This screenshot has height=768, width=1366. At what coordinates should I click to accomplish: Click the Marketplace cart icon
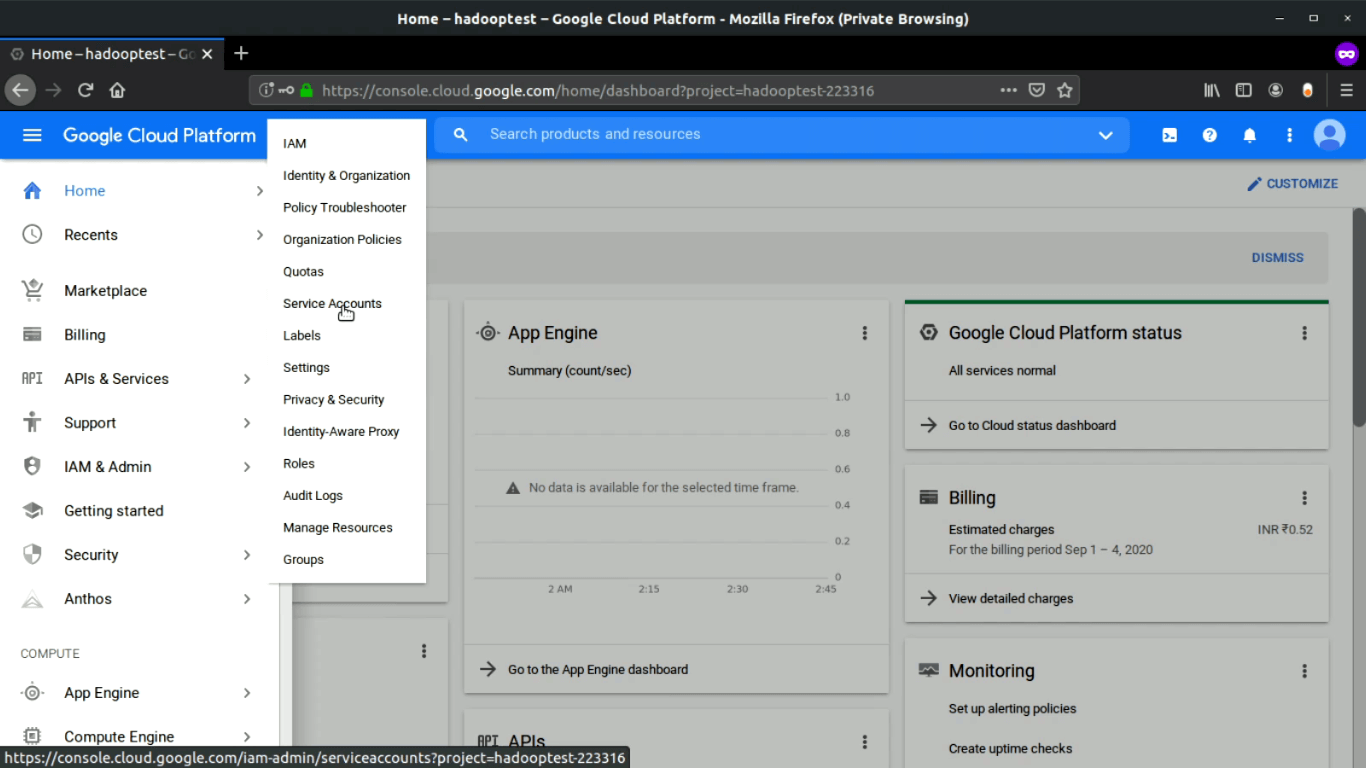(32, 291)
